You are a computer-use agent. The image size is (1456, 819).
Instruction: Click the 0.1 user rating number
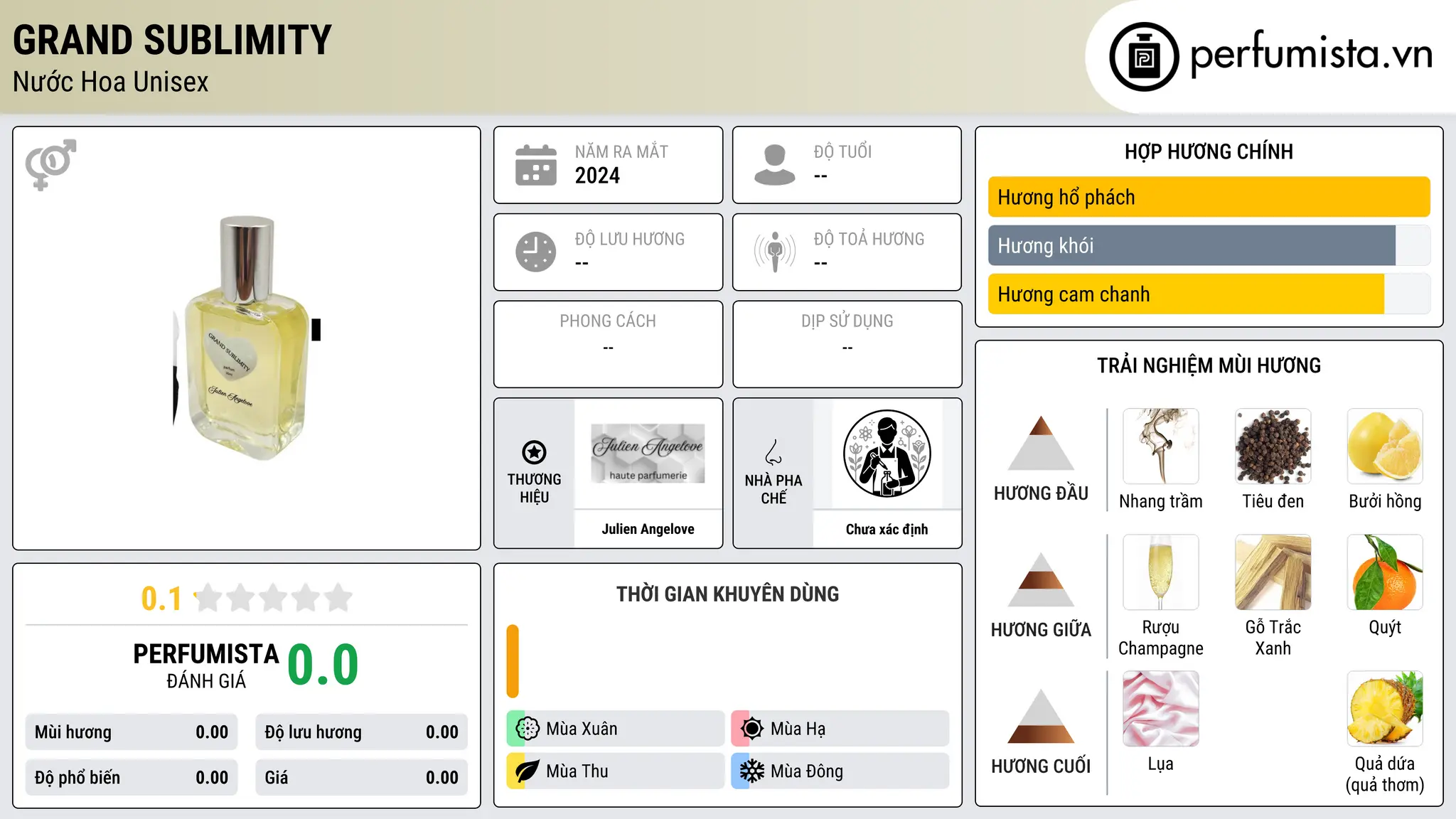pyautogui.click(x=161, y=599)
